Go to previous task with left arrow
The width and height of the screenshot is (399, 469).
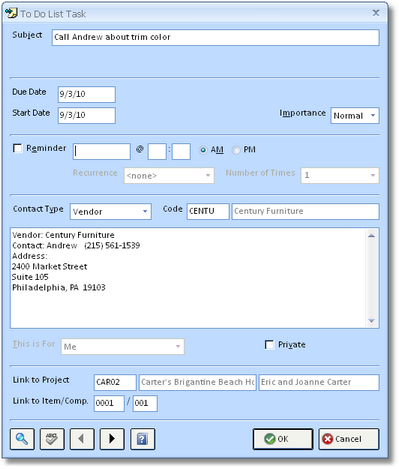tap(82, 439)
